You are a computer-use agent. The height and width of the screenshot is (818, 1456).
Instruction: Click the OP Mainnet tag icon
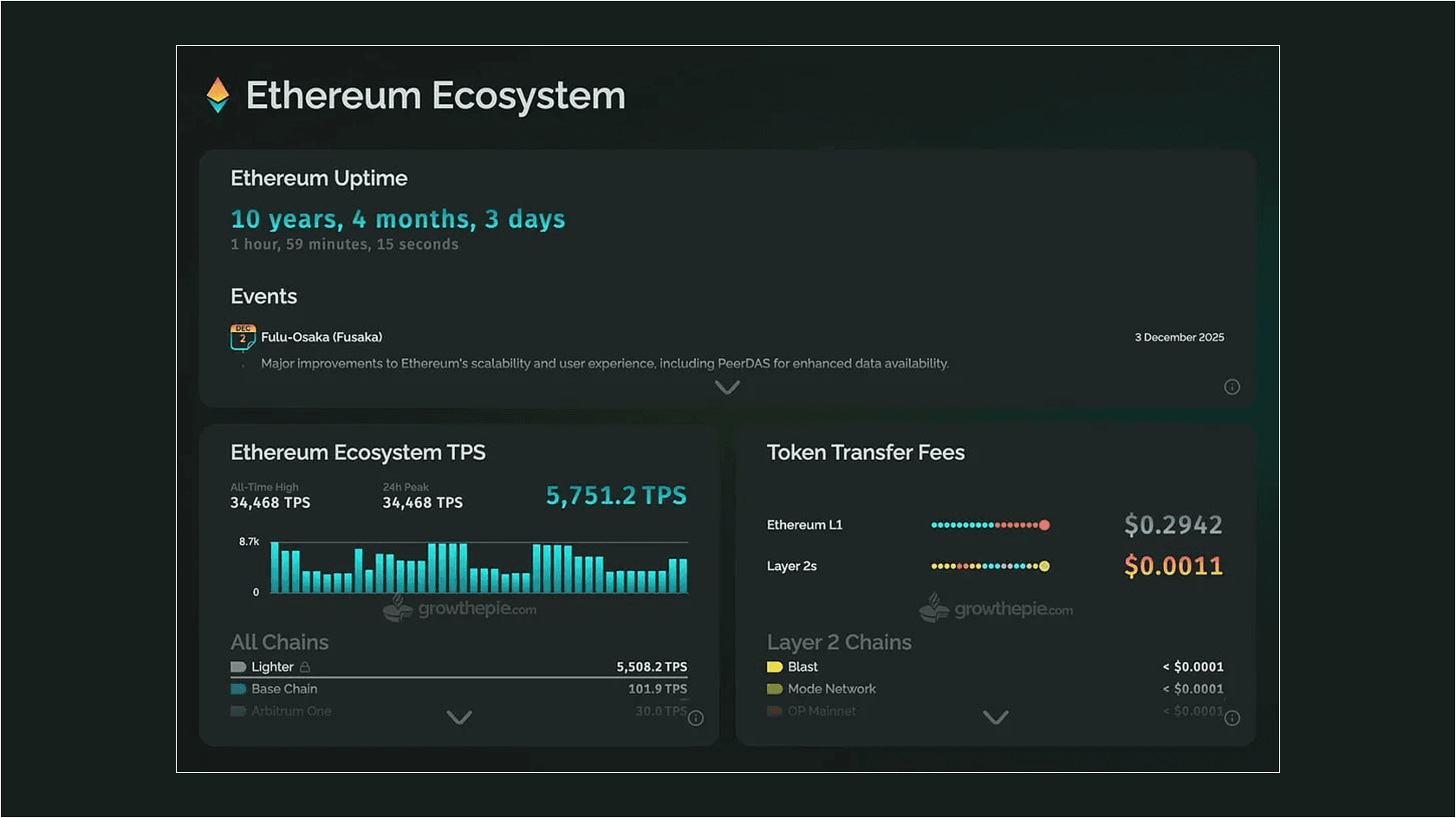[x=775, y=711]
